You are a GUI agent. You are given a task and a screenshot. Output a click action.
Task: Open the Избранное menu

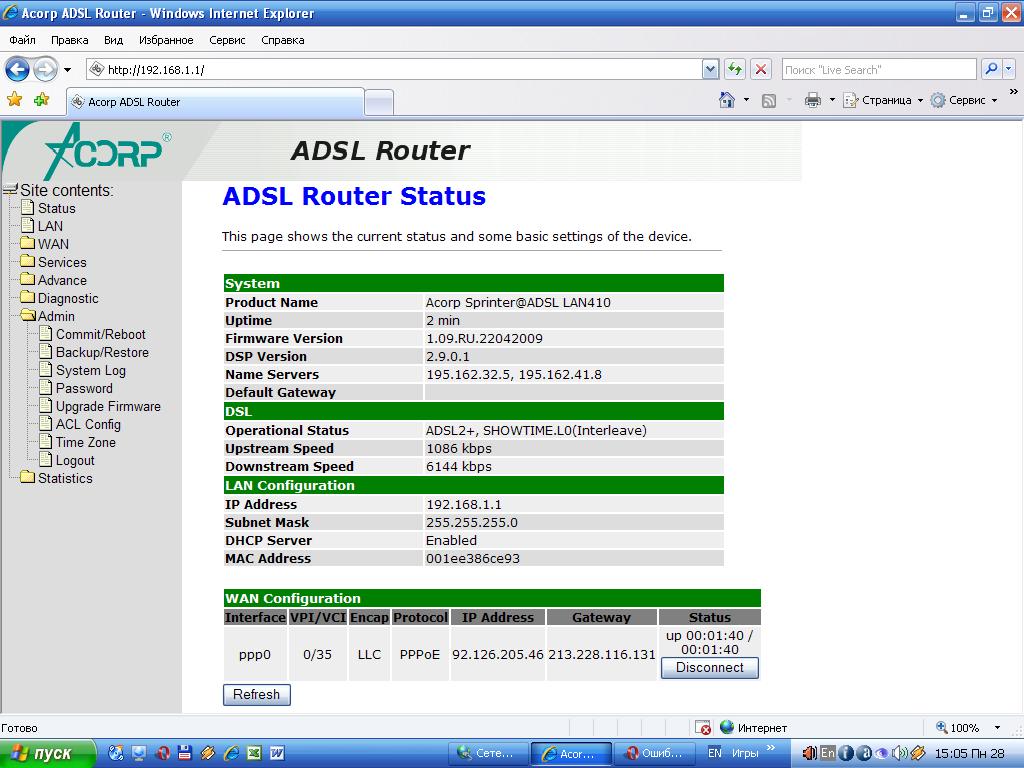tap(166, 40)
